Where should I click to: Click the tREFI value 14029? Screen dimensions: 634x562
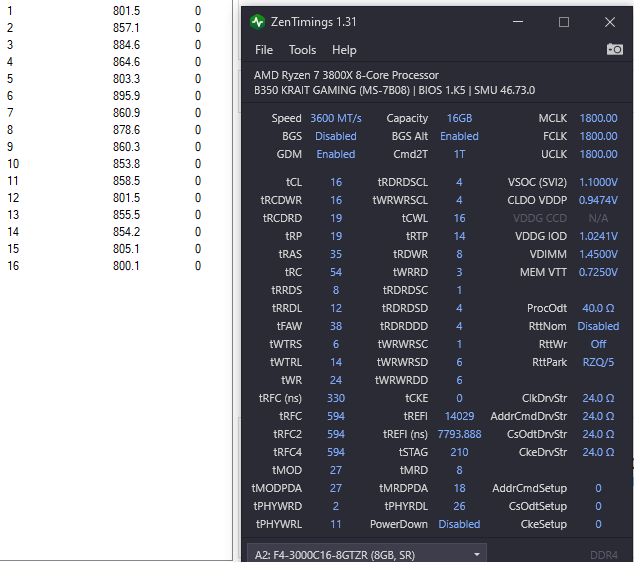point(459,416)
